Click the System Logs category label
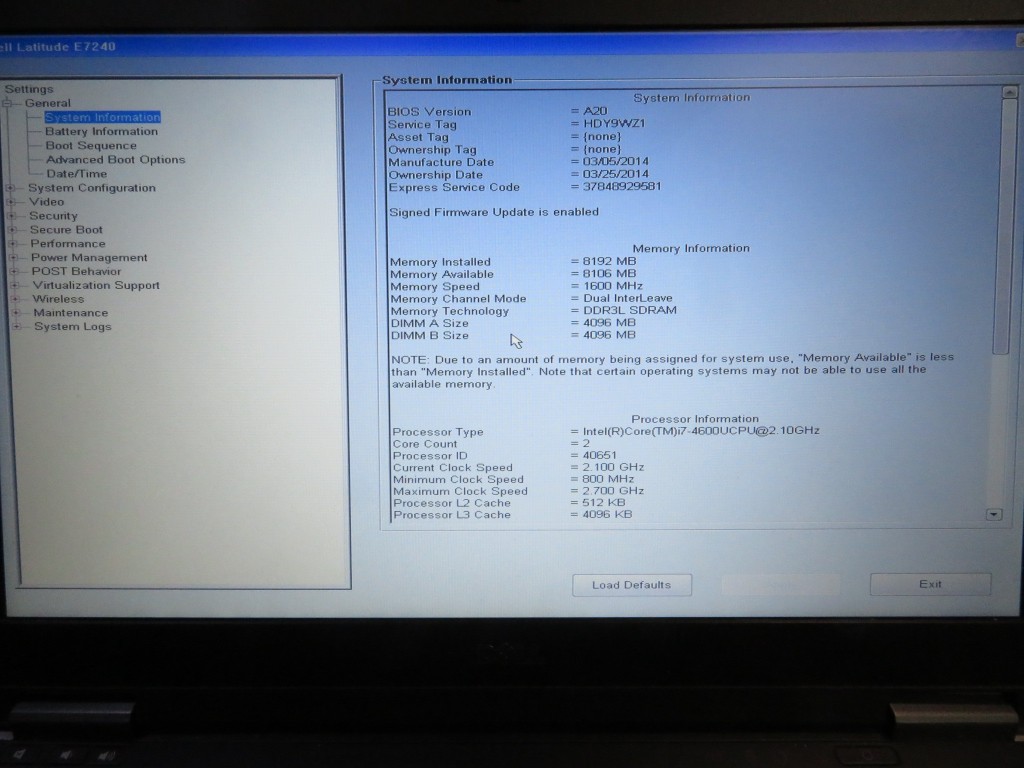The width and height of the screenshot is (1024, 768). 72,327
